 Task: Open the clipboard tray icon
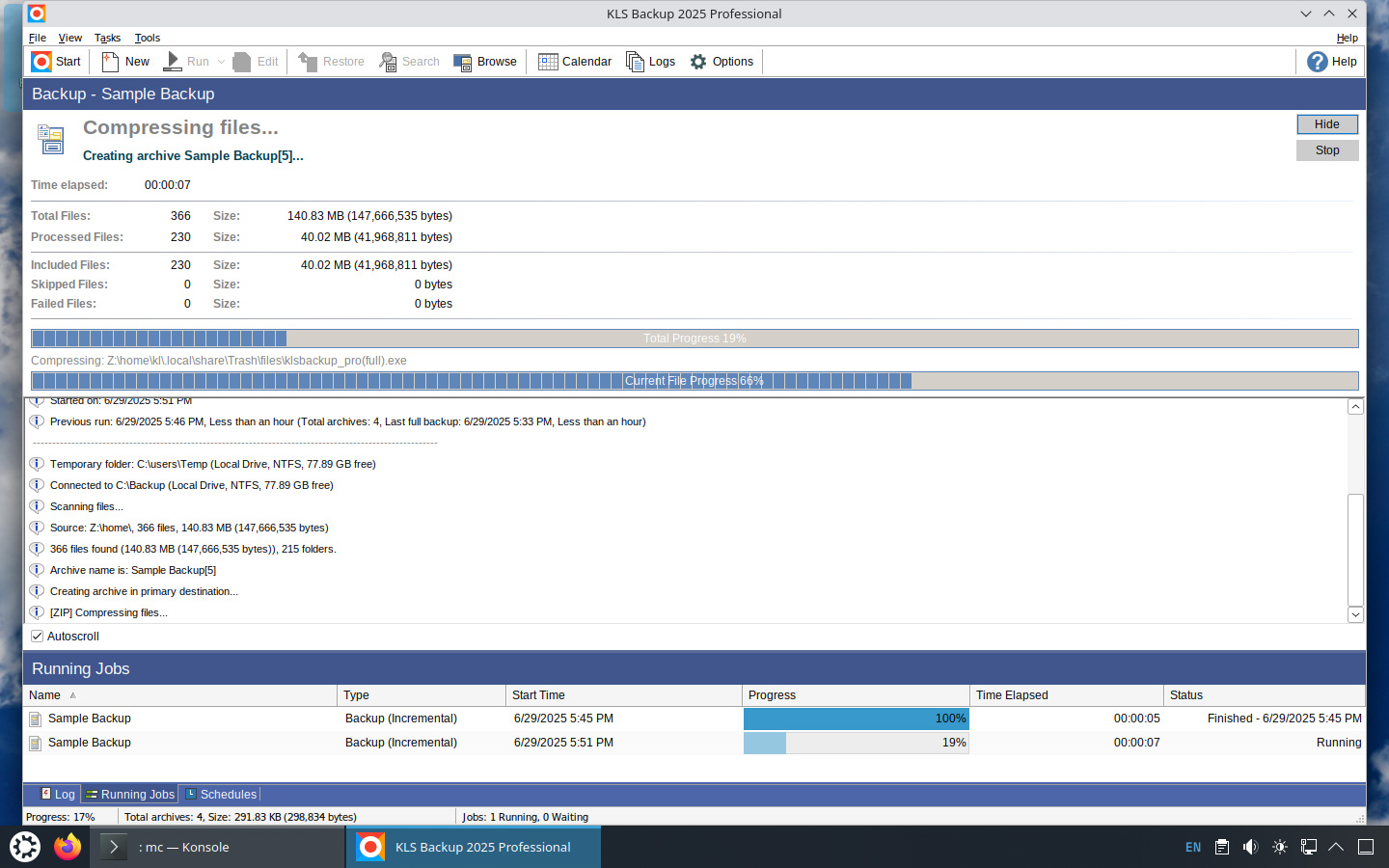tap(1222, 847)
